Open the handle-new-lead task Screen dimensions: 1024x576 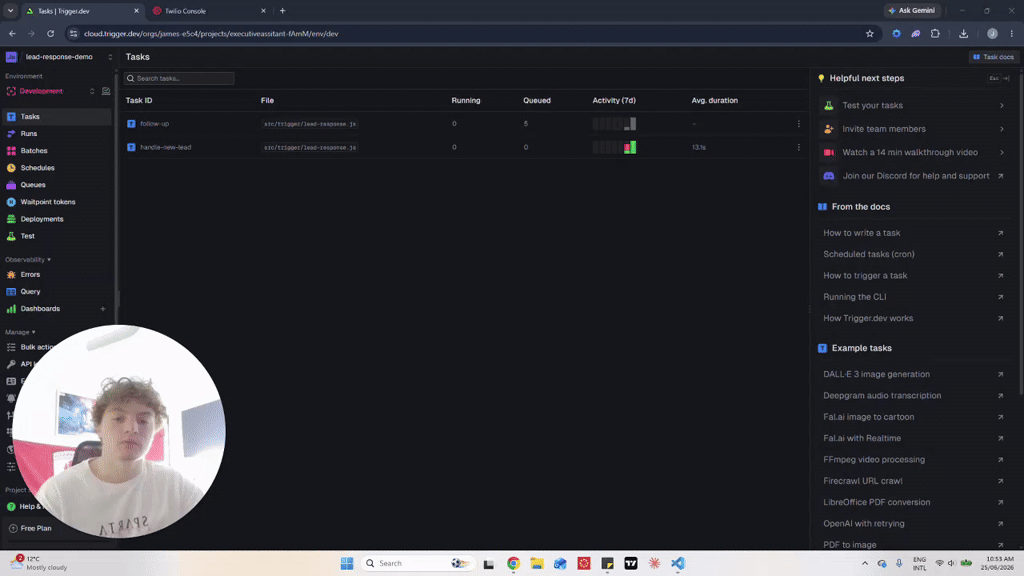(165, 147)
